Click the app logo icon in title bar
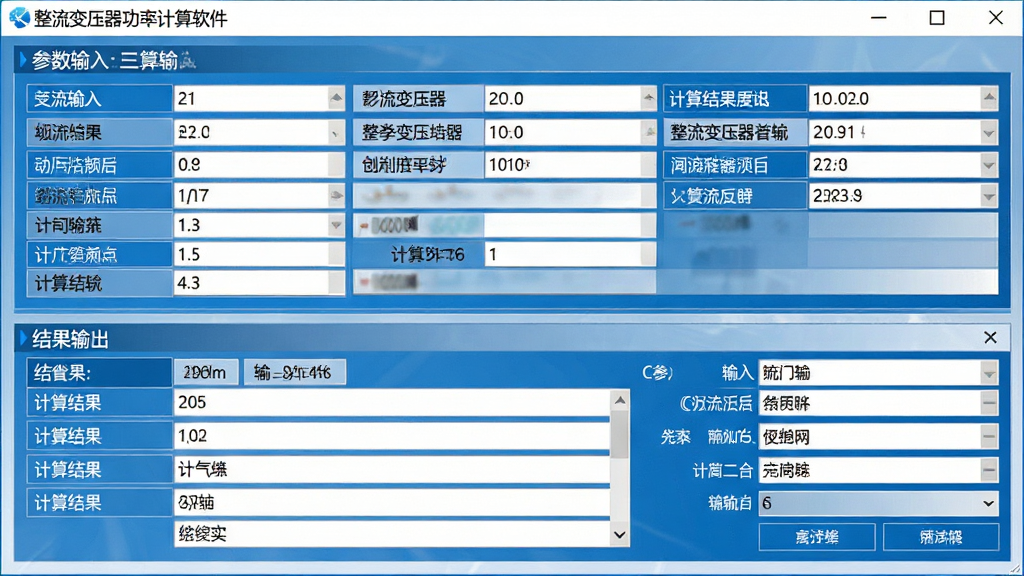The width and height of the screenshot is (1024, 576). [19, 18]
